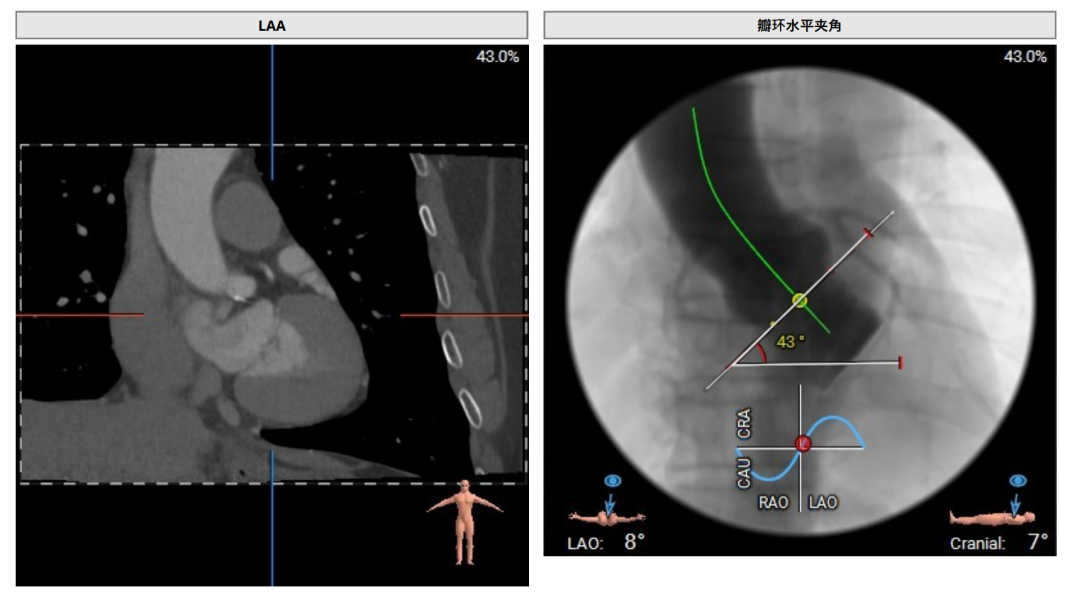
Task: Click the CRA axis label
Action: click(x=744, y=424)
